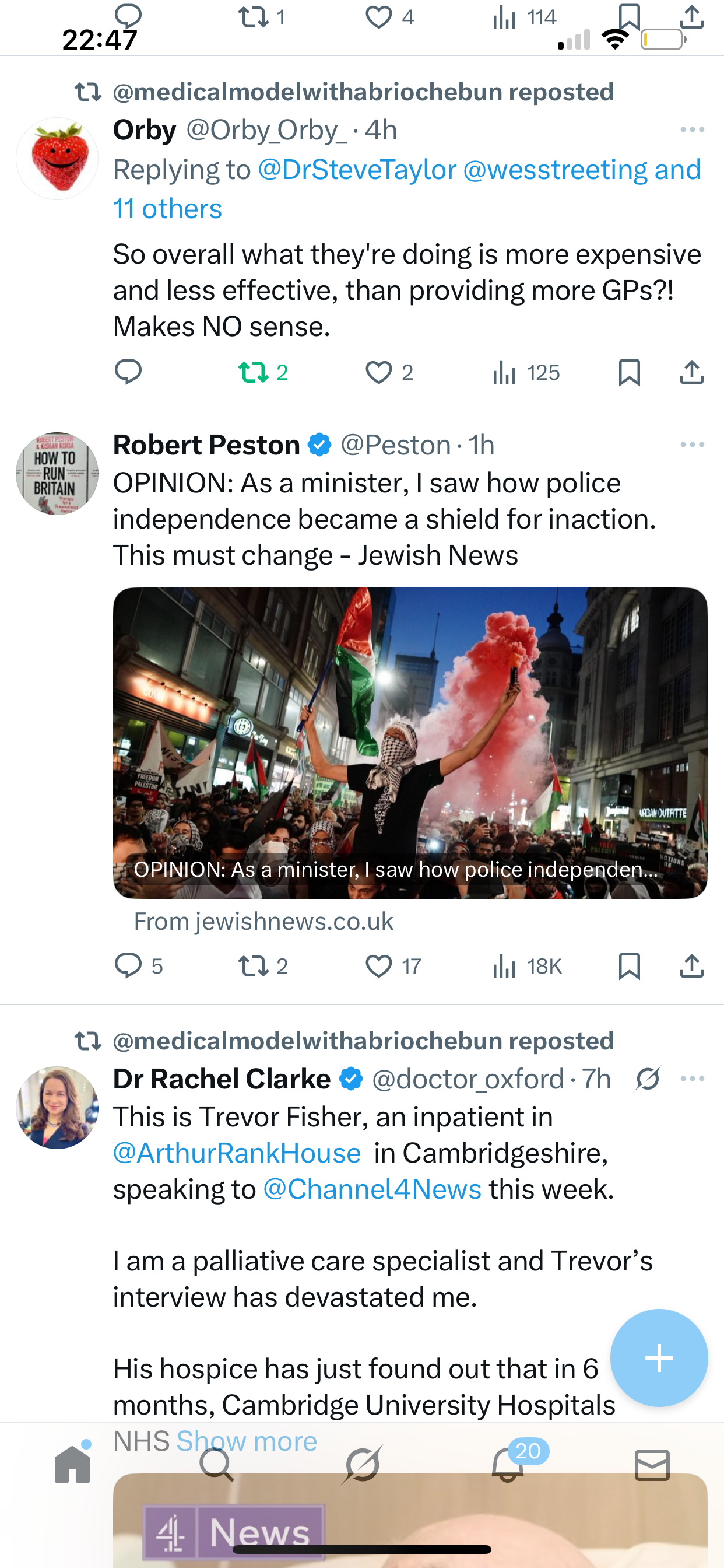
Task: View analytics for Peston's 18K views
Action: click(504, 966)
